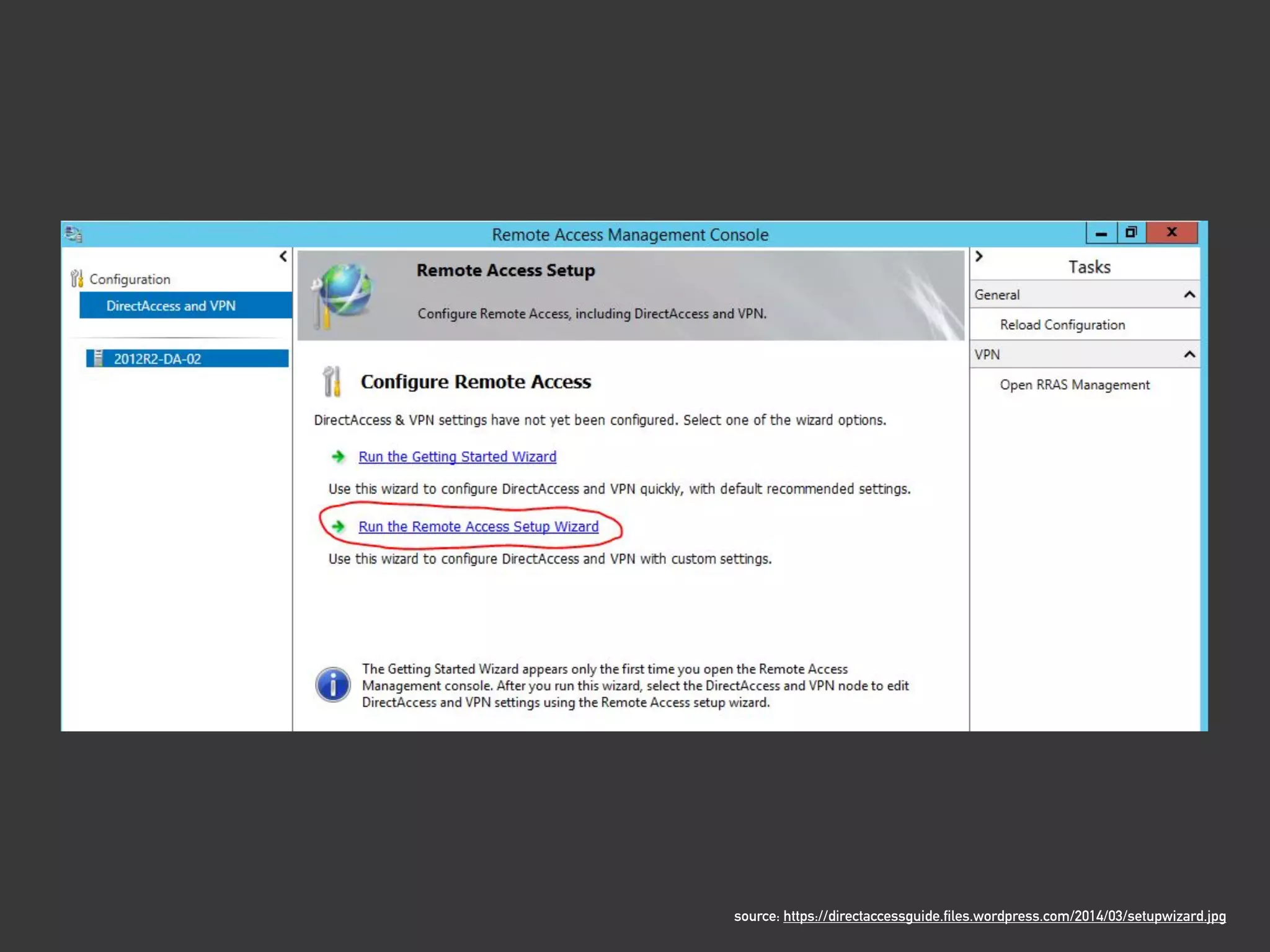Collapse the Tasks pane with its chevron

tap(979, 256)
